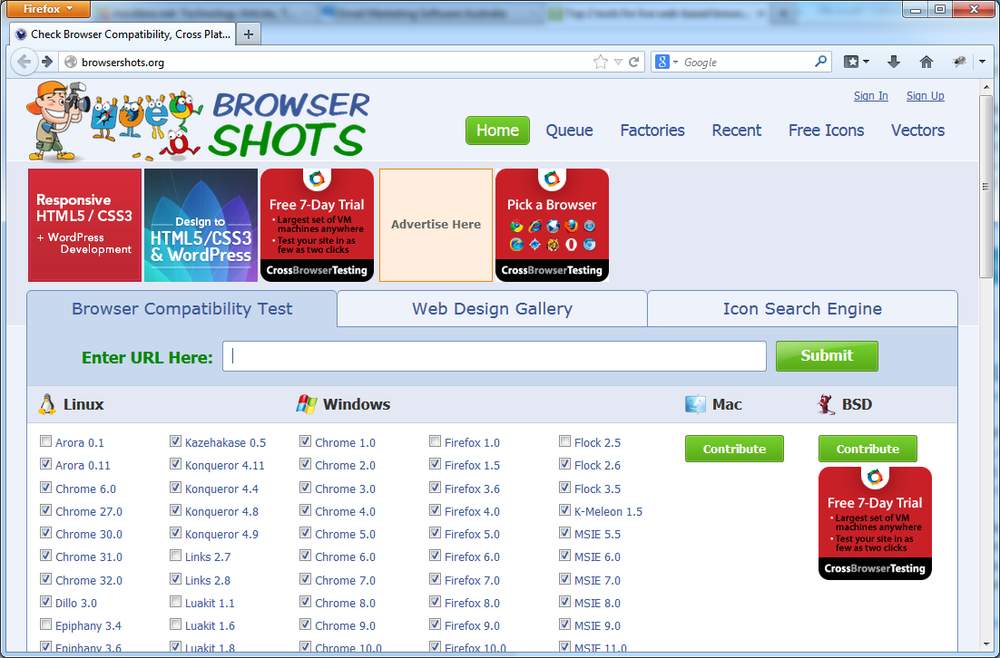The width and height of the screenshot is (1000, 658).
Task: Uncheck the K-Meleon 1.5 checkbox
Action: (564, 510)
